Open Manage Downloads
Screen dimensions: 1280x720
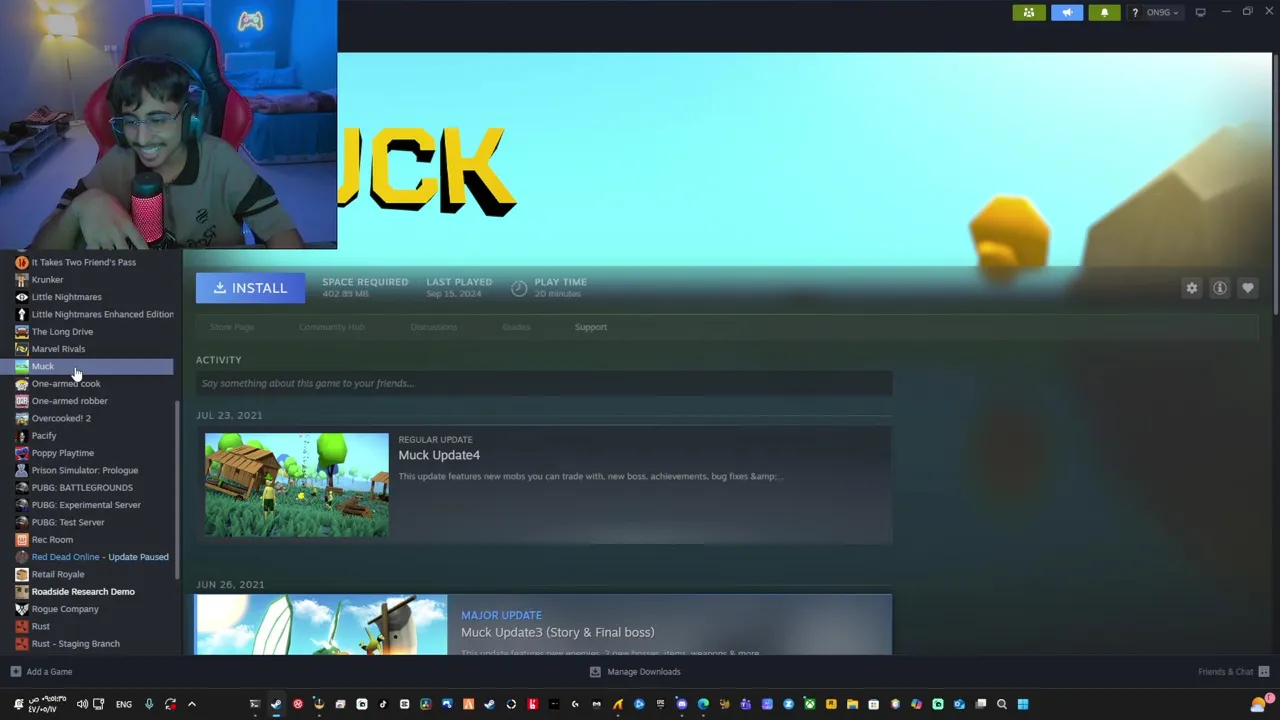pos(635,672)
